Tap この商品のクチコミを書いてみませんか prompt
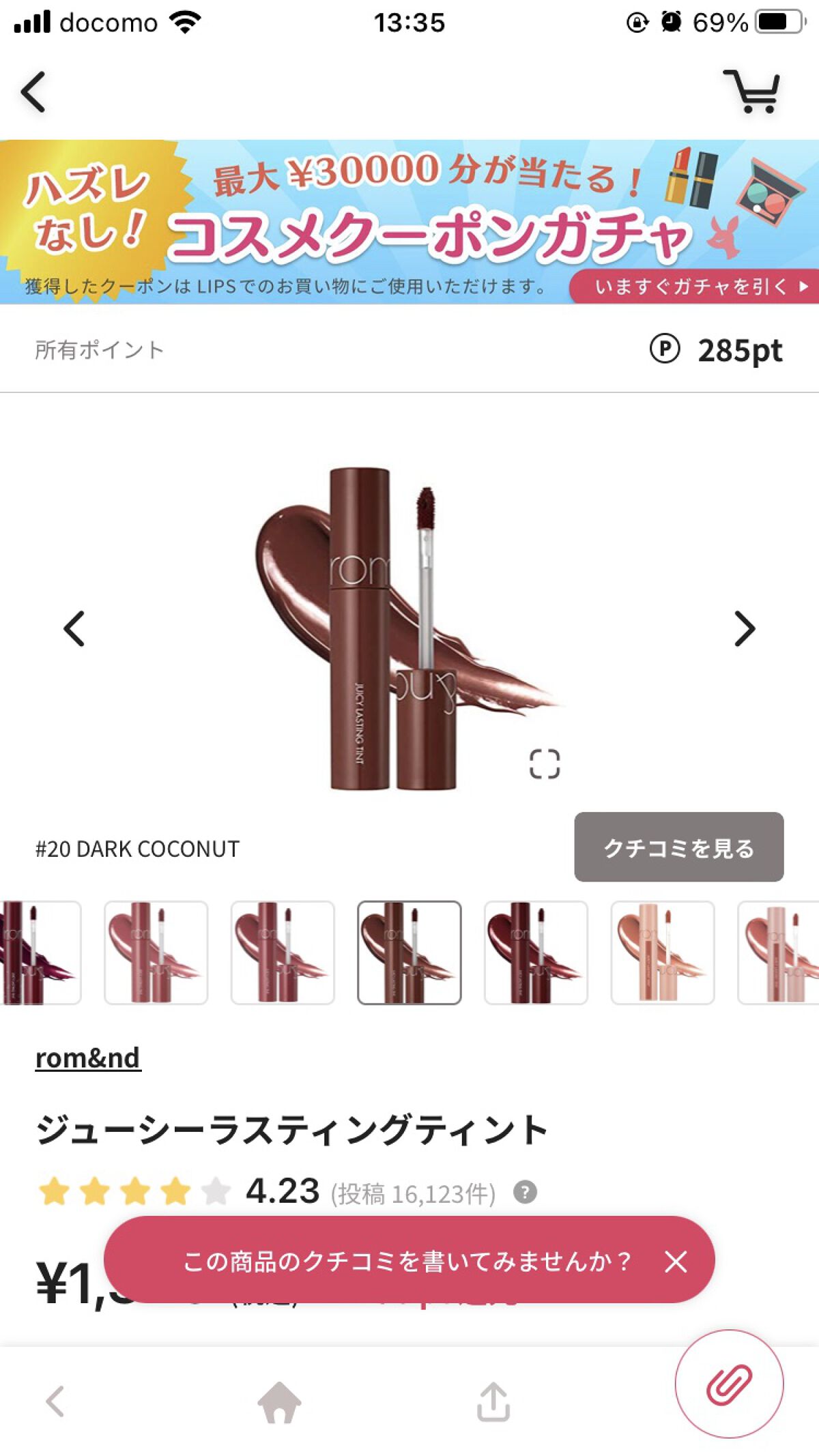The height and width of the screenshot is (1456, 819). point(407,1262)
